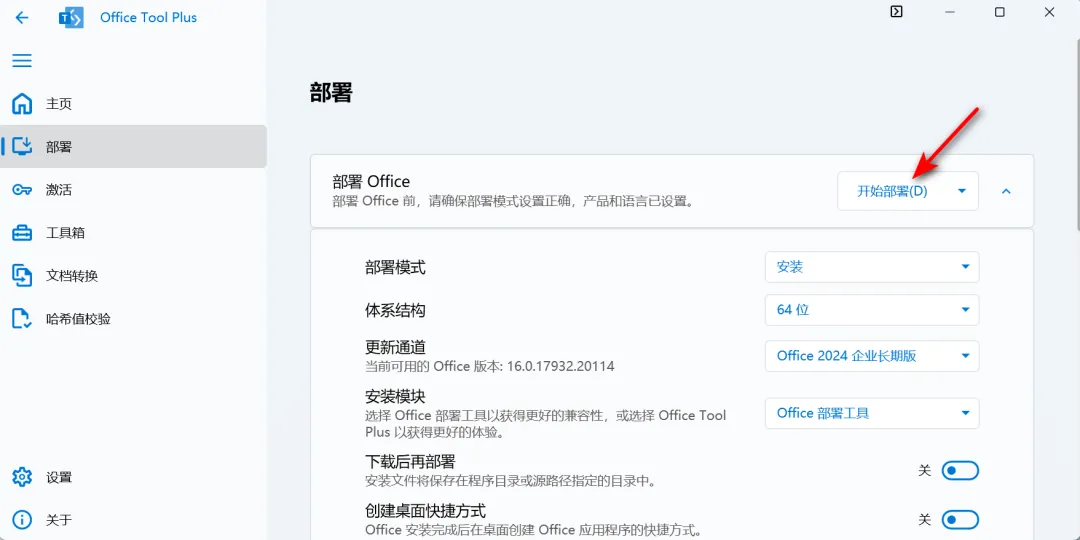Image resolution: width=1080 pixels, height=540 pixels.
Task: Open the 哈希值校验 page
Action: click(x=134, y=318)
